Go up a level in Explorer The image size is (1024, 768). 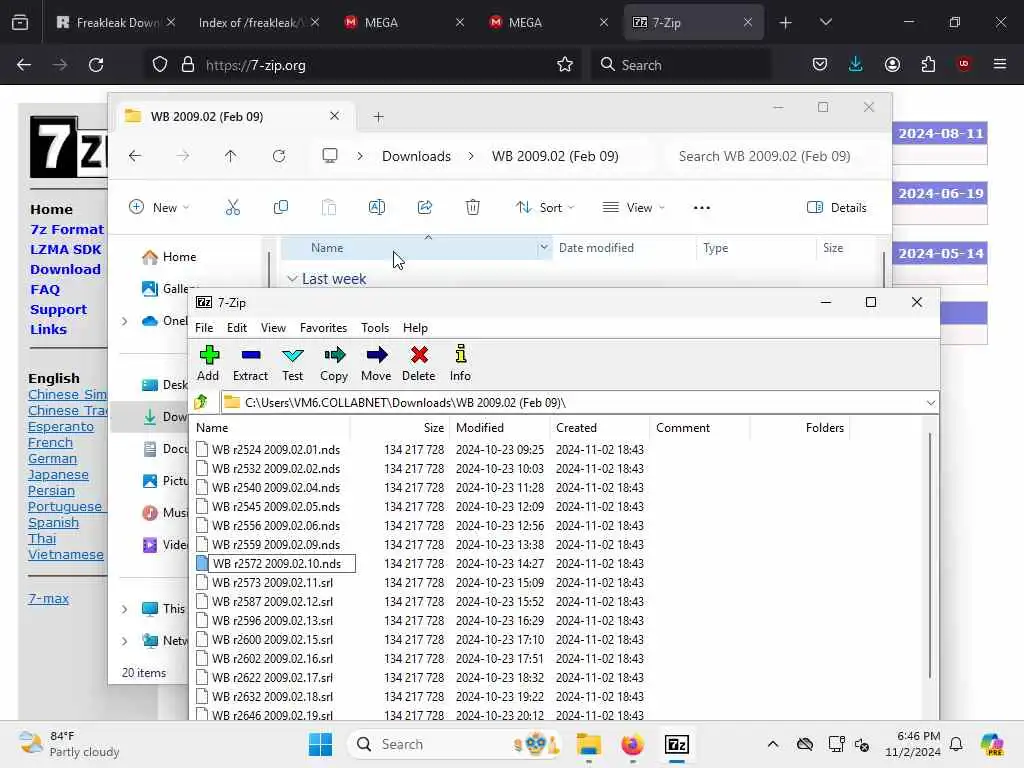231,156
